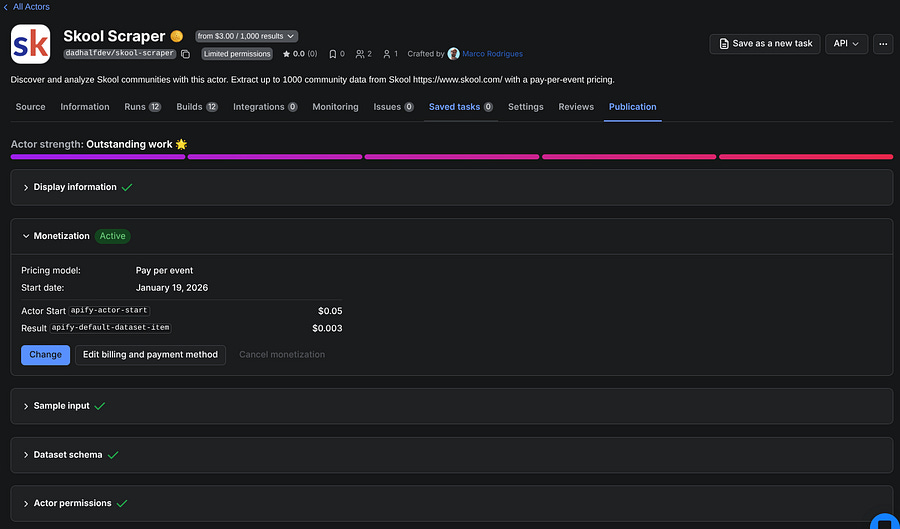The image size is (900, 529).
Task: Select the Publication tab
Action: click(x=633, y=107)
